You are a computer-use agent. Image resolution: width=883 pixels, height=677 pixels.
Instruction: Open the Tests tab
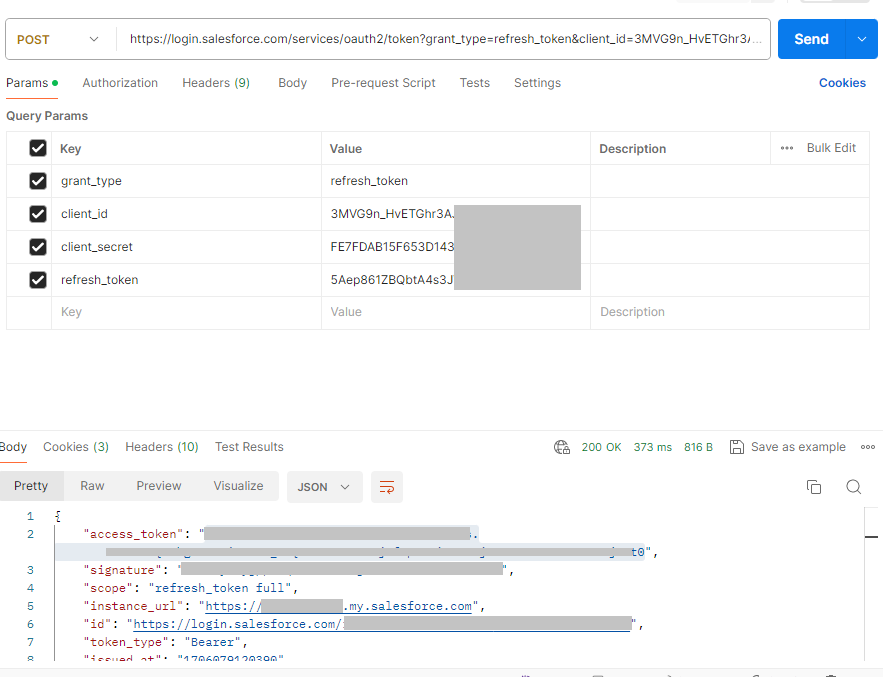click(474, 83)
